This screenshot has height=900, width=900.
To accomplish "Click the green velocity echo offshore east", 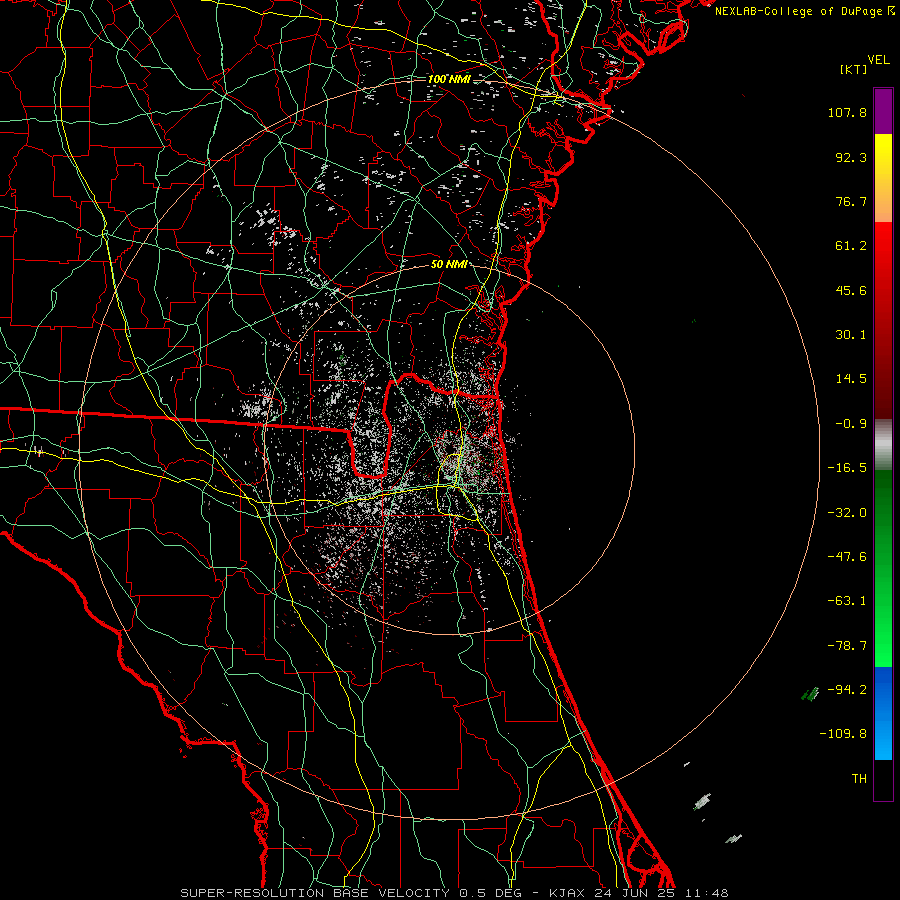I will coord(810,695).
